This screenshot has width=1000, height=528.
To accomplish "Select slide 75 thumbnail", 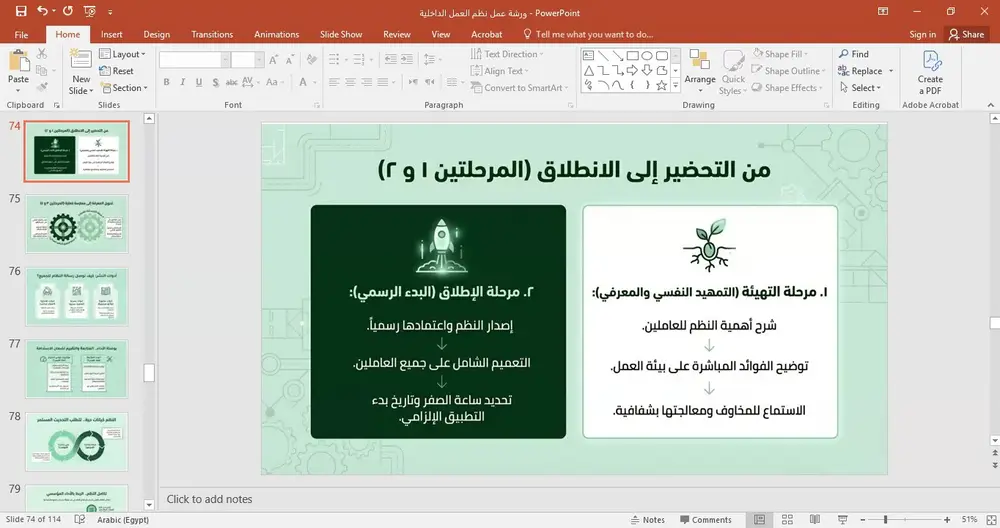I will (77, 224).
